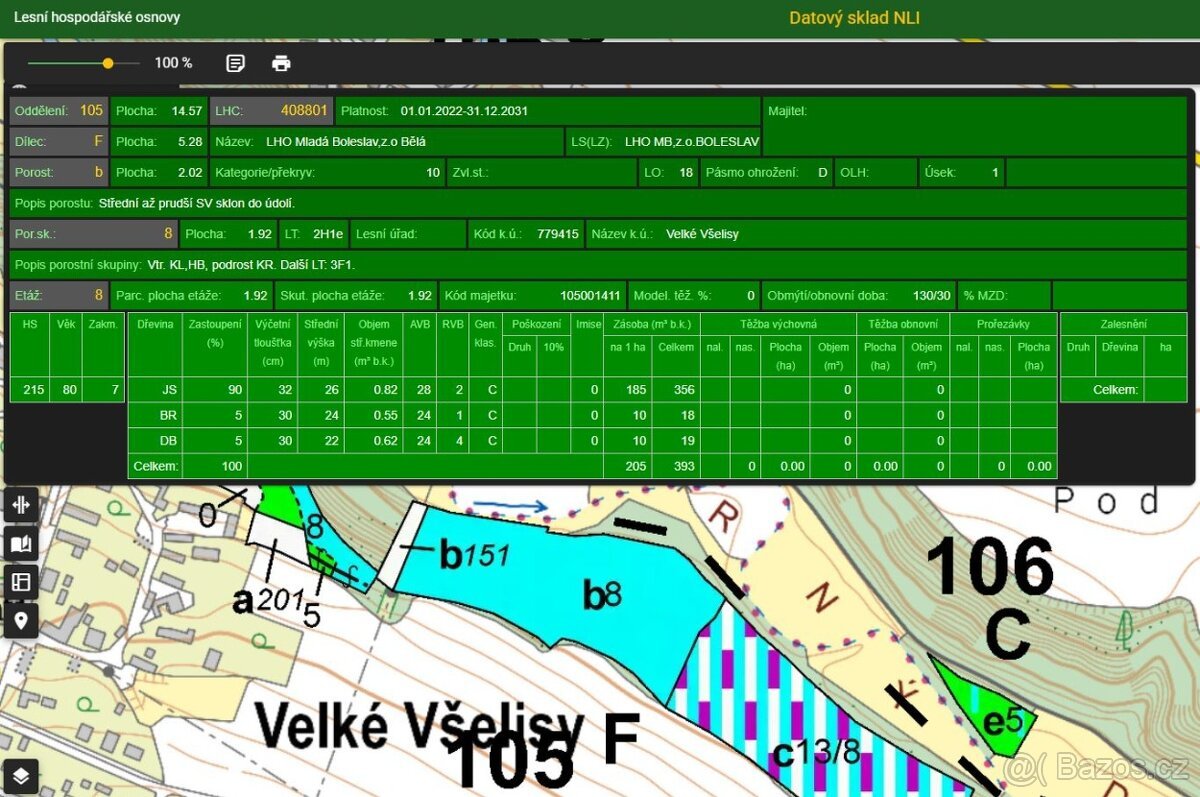
Task: Adjust the zoom slider handle
Action: coord(108,63)
